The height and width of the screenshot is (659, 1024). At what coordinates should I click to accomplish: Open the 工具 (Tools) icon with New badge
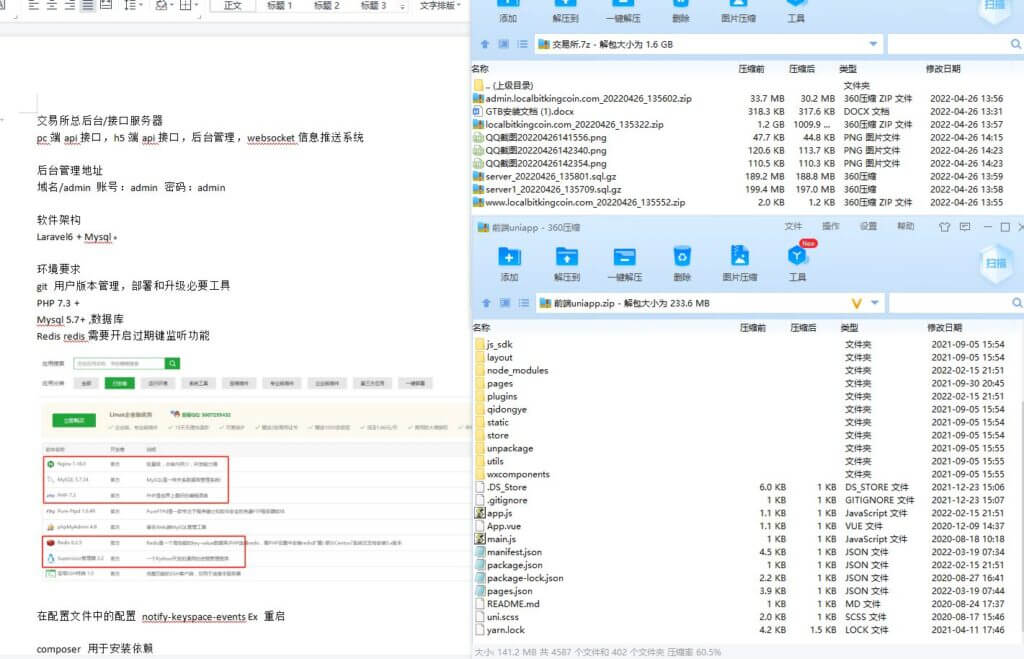click(x=797, y=255)
